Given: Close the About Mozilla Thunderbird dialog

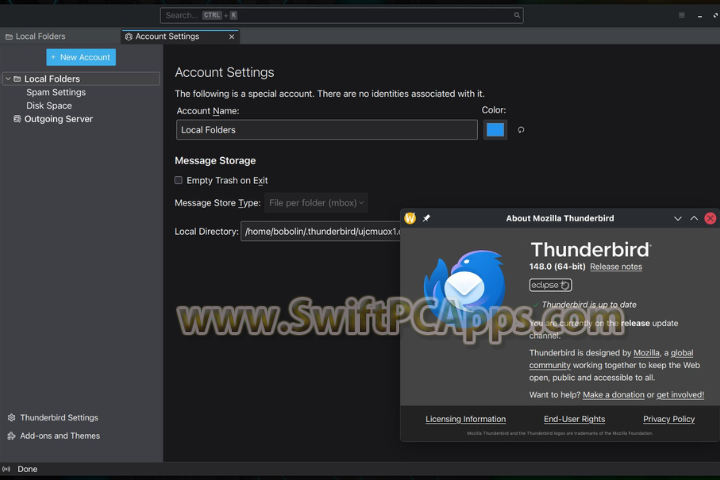Looking at the screenshot, I should [x=710, y=219].
